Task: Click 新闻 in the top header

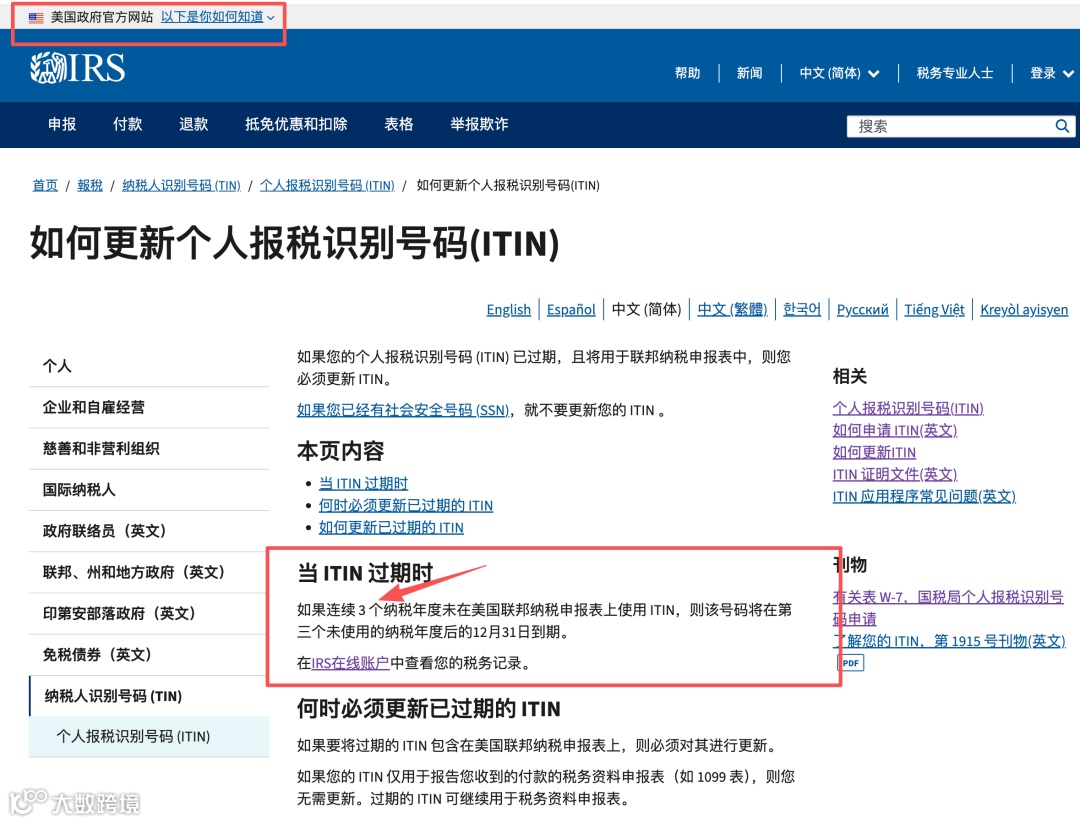Action: coord(749,73)
